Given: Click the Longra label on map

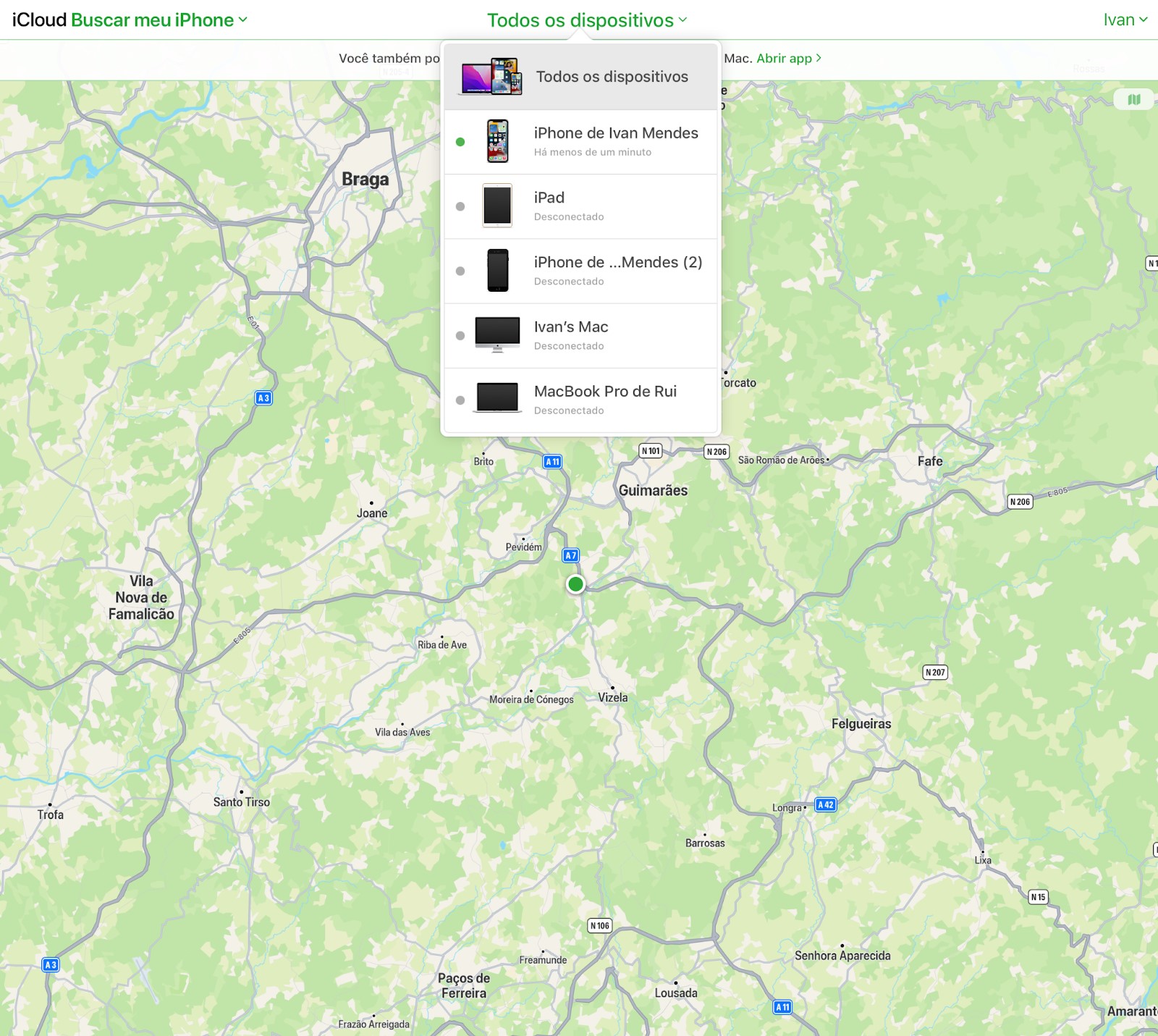Looking at the screenshot, I should 787,808.
